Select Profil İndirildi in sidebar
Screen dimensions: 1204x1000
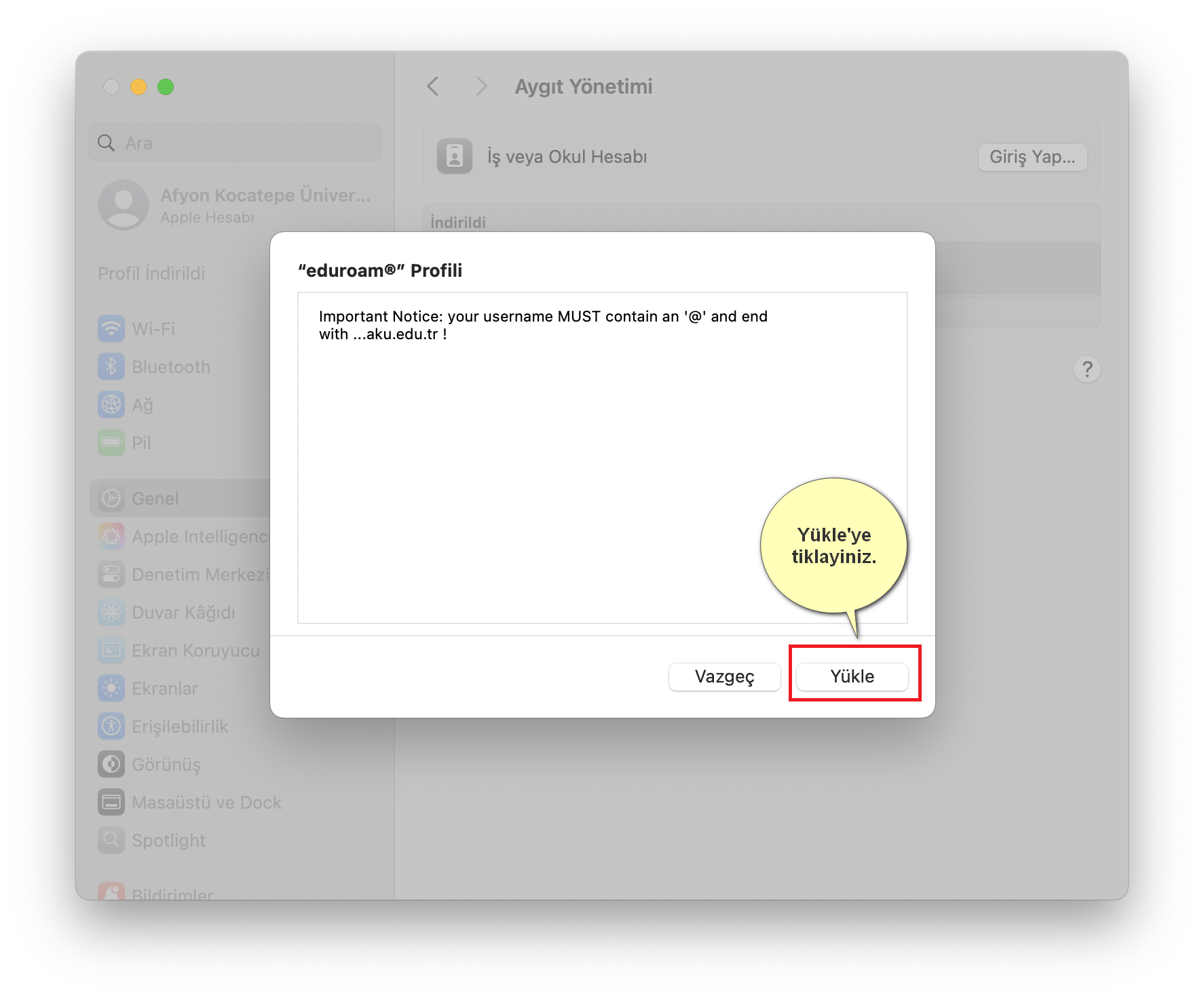click(151, 273)
